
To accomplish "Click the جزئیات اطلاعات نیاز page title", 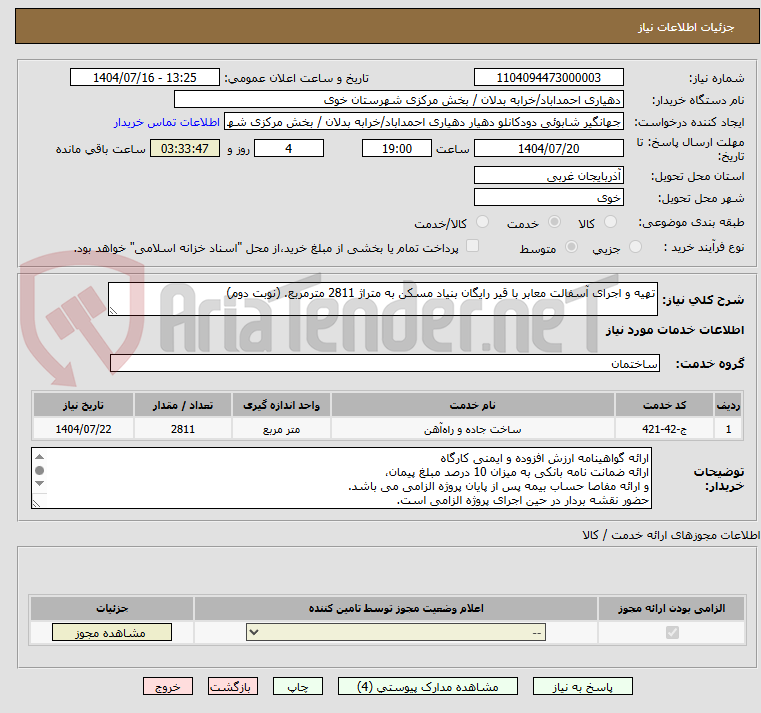I will pyautogui.click(x=686, y=27).
